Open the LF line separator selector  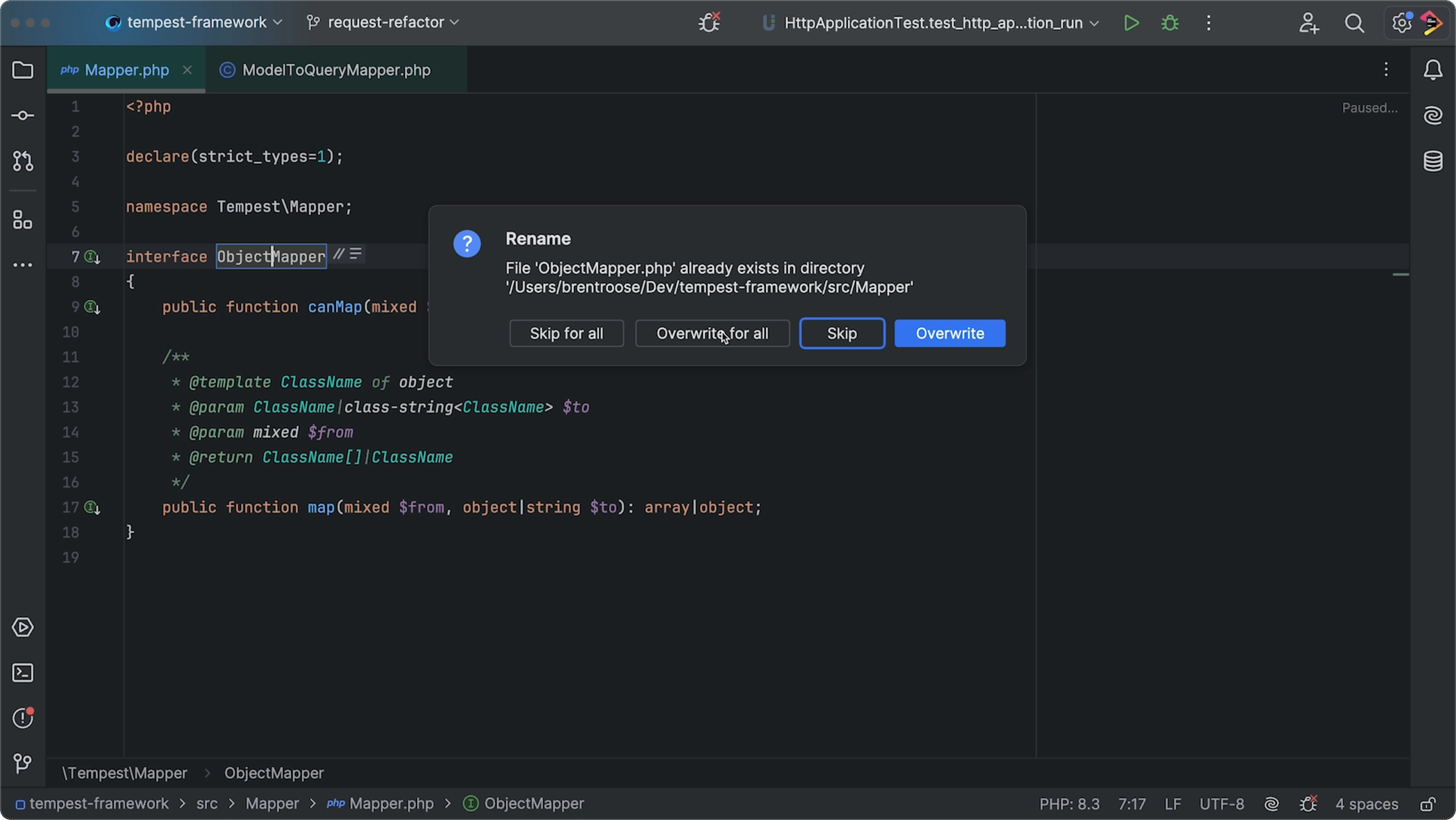[x=1173, y=803]
